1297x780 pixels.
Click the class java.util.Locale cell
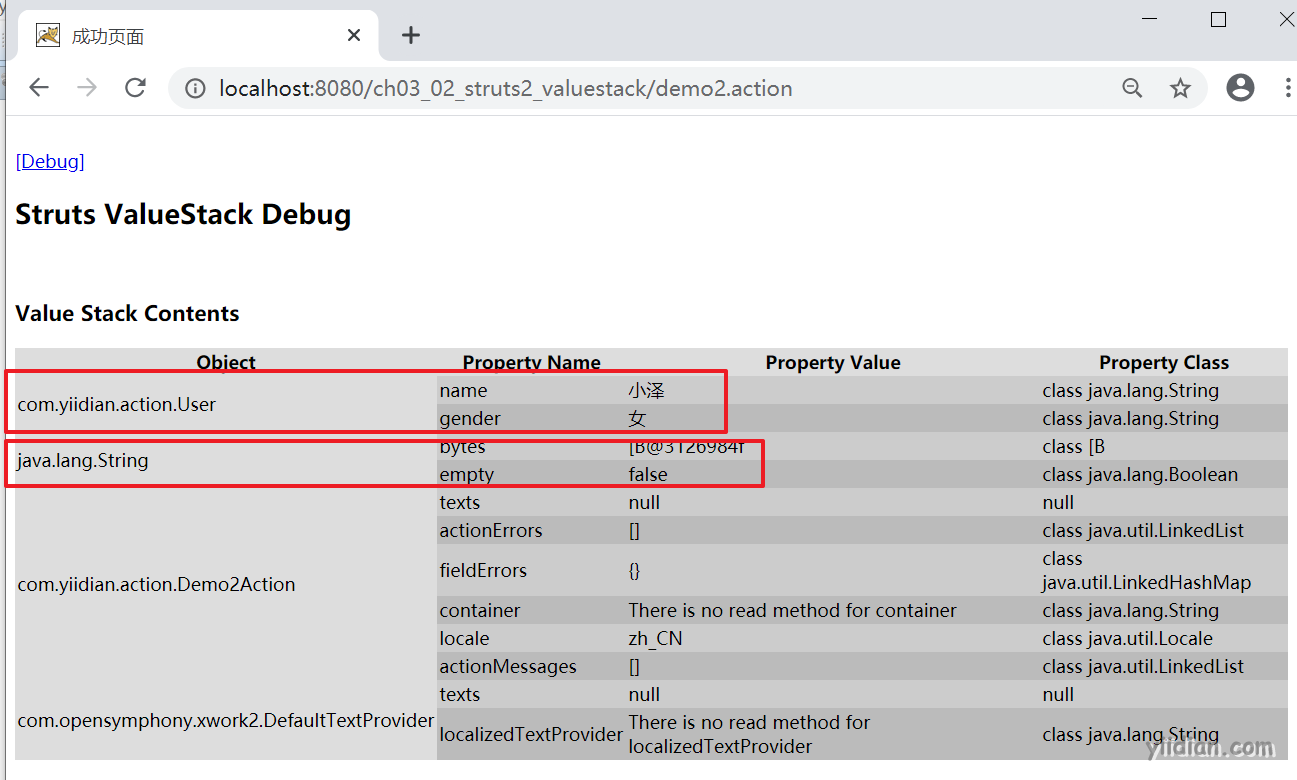point(1164,638)
